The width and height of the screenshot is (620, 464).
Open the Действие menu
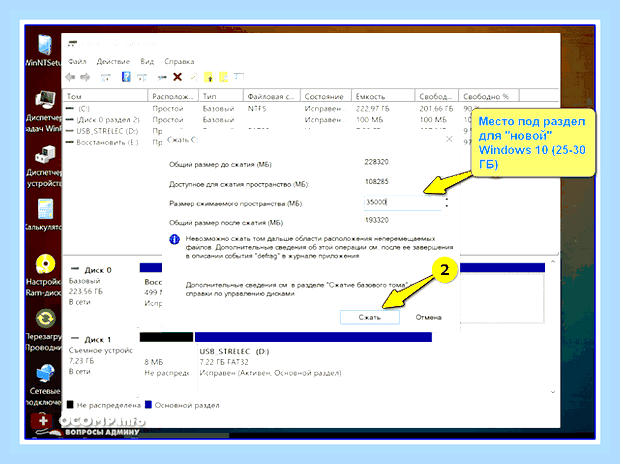click(x=113, y=61)
